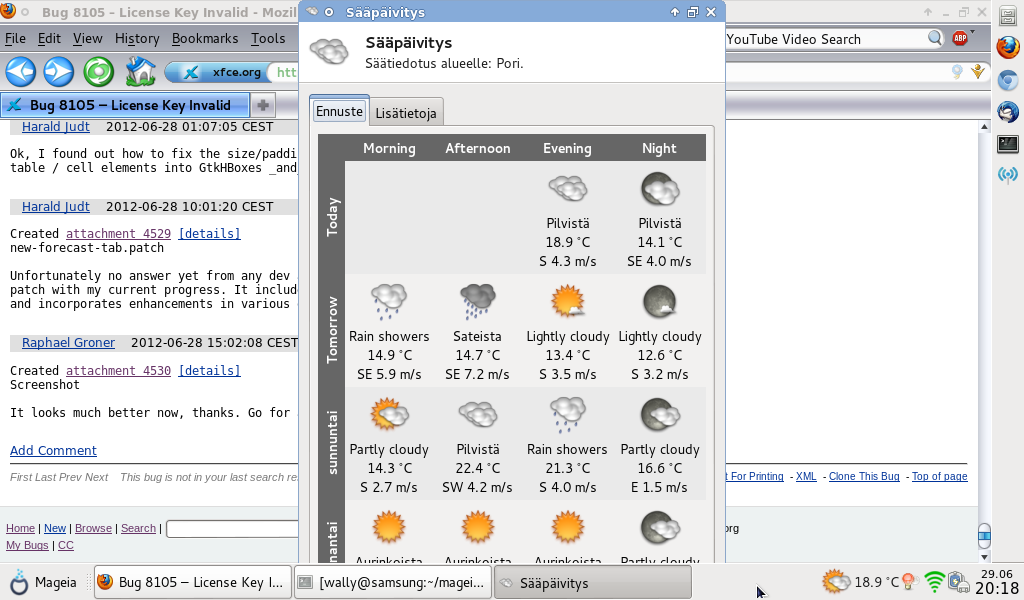The height and width of the screenshot is (600, 1024).
Task: Launch Thunderbird from the side panel
Action: (1008, 111)
